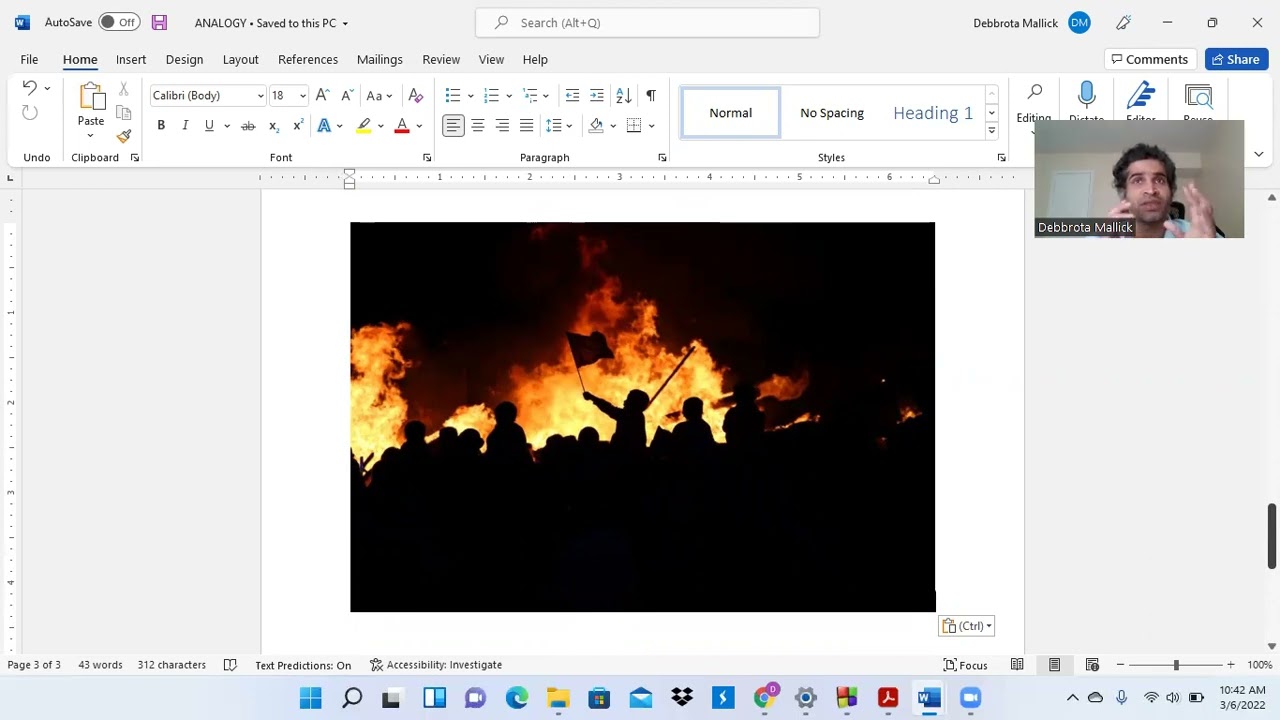Apply the Heading 1 style

(x=933, y=113)
